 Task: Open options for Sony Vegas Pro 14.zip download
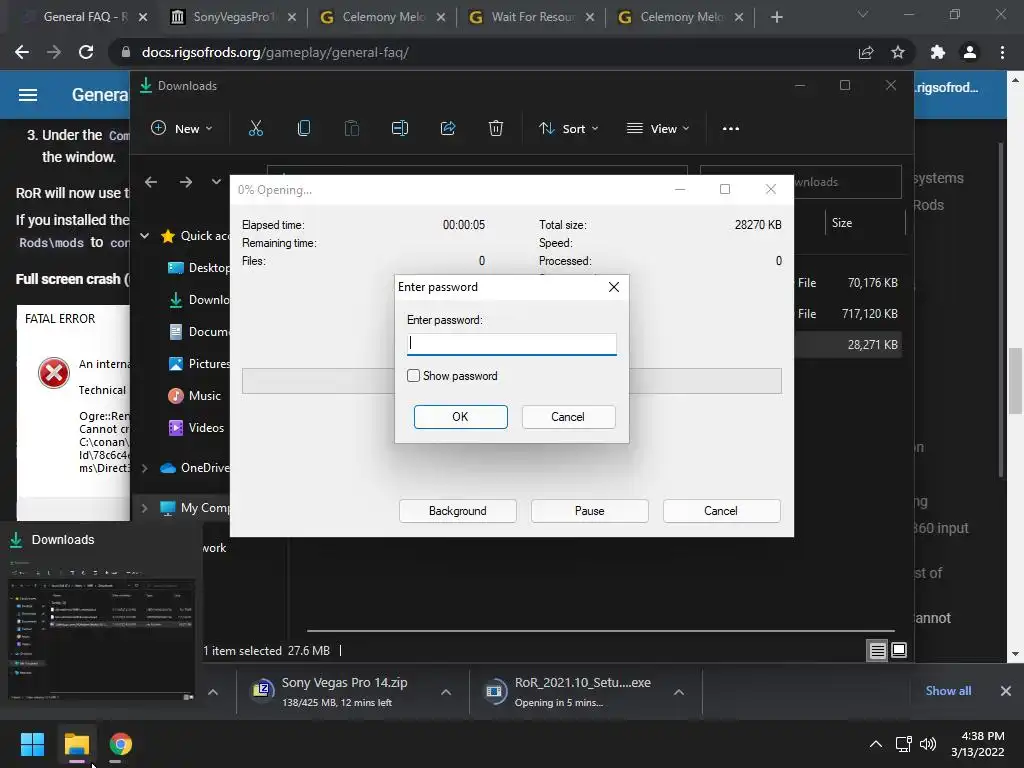point(446,692)
